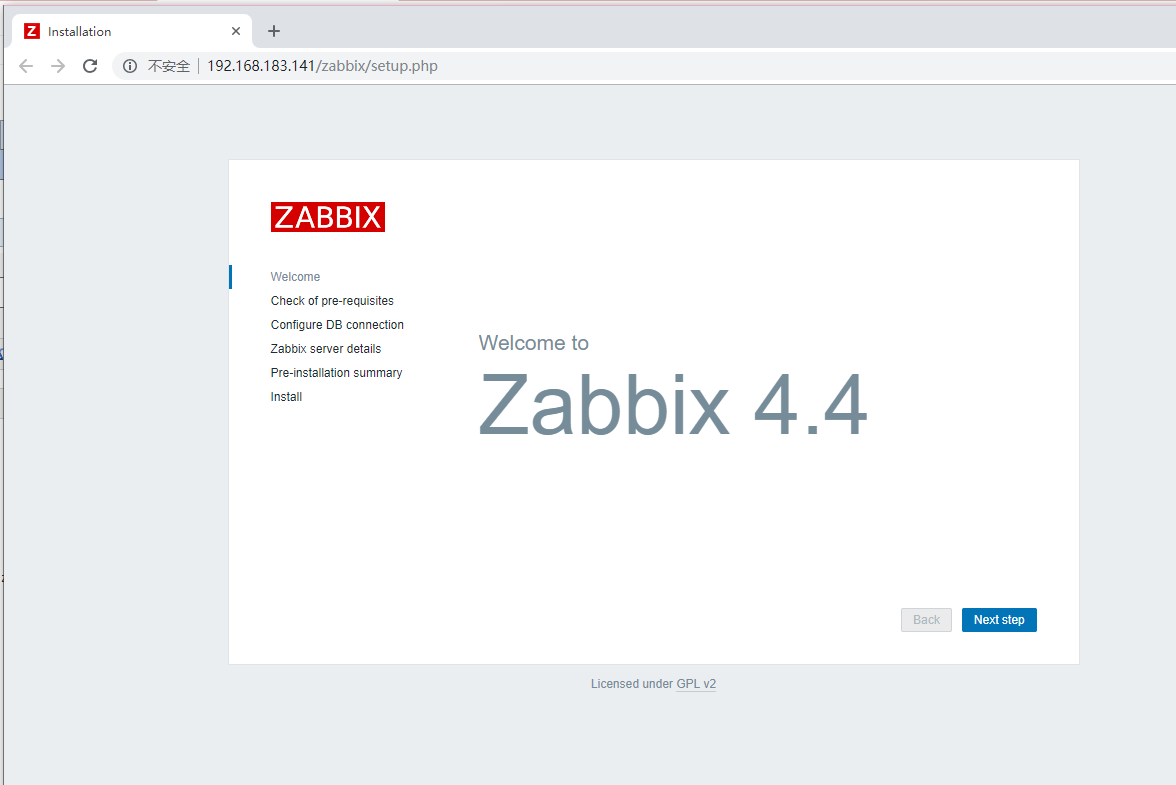Click the Zabbix 4.4 title text
This screenshot has width=1176, height=785.
coord(673,405)
